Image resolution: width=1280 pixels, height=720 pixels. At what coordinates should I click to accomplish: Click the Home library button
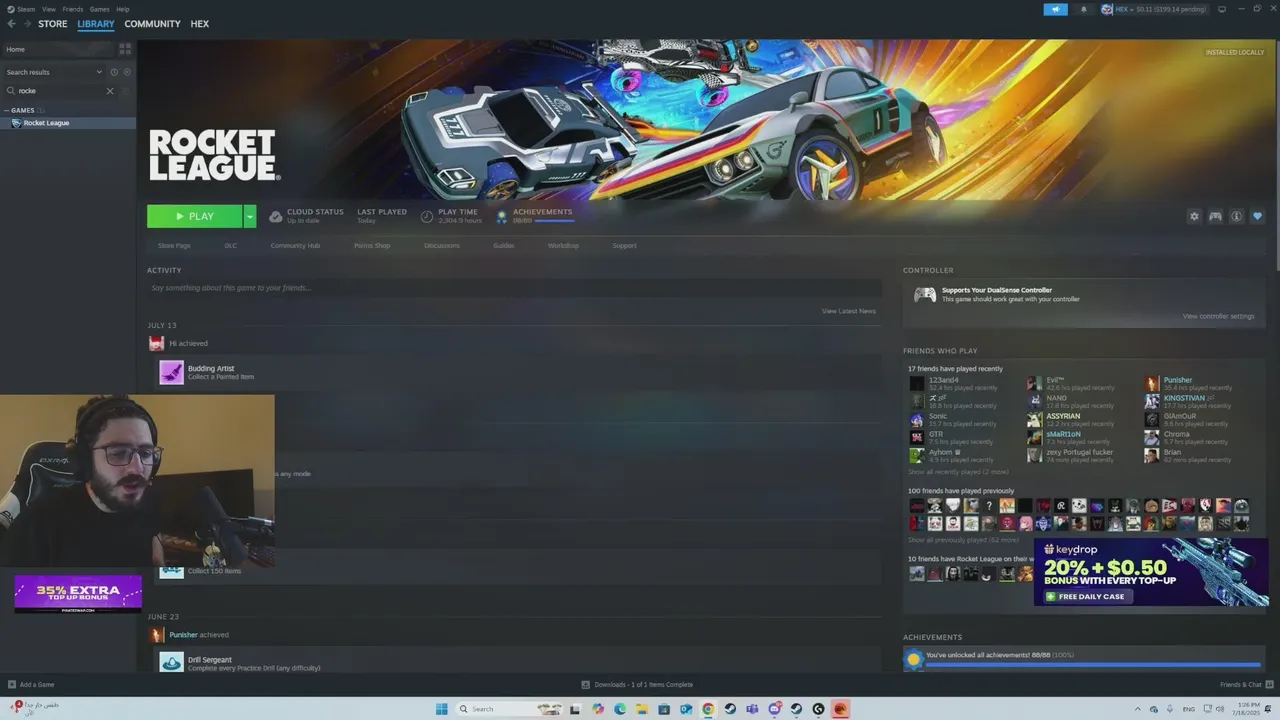click(x=58, y=49)
